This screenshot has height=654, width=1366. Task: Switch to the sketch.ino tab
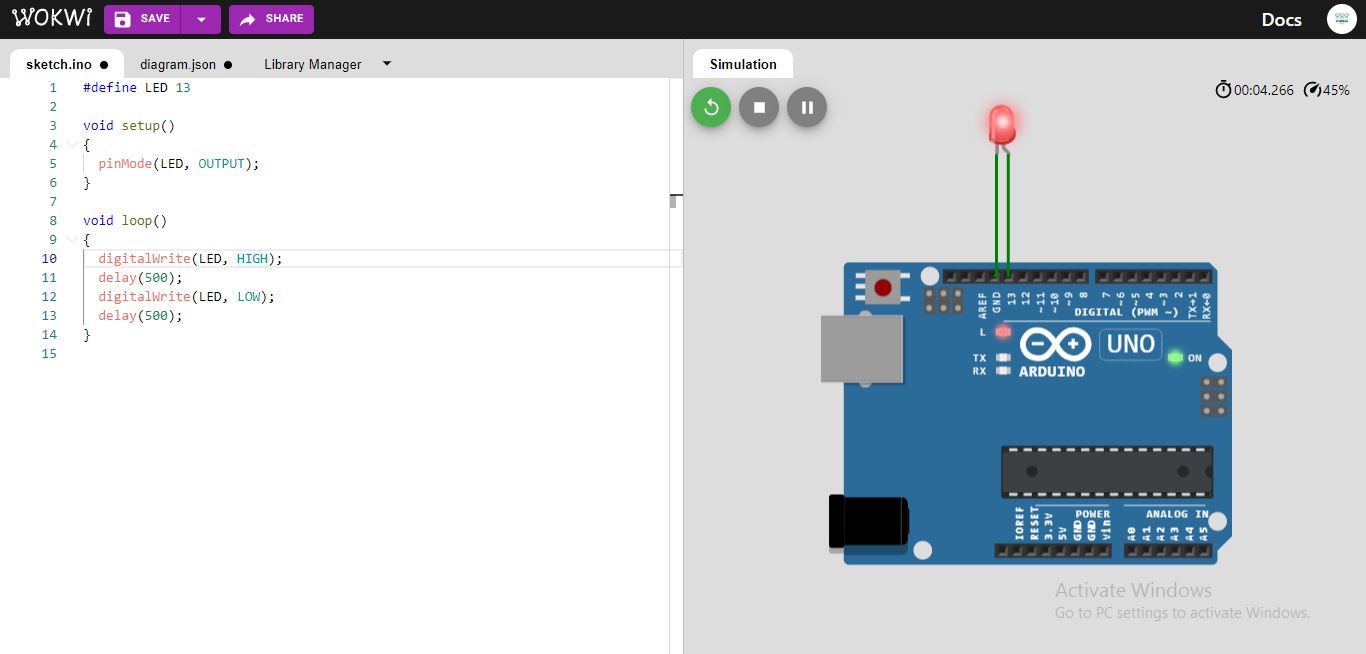tap(67, 64)
